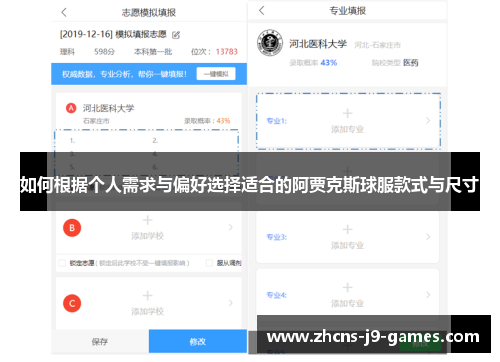
Task: Click the 石家庄市 text under school A
Action: pos(96,121)
